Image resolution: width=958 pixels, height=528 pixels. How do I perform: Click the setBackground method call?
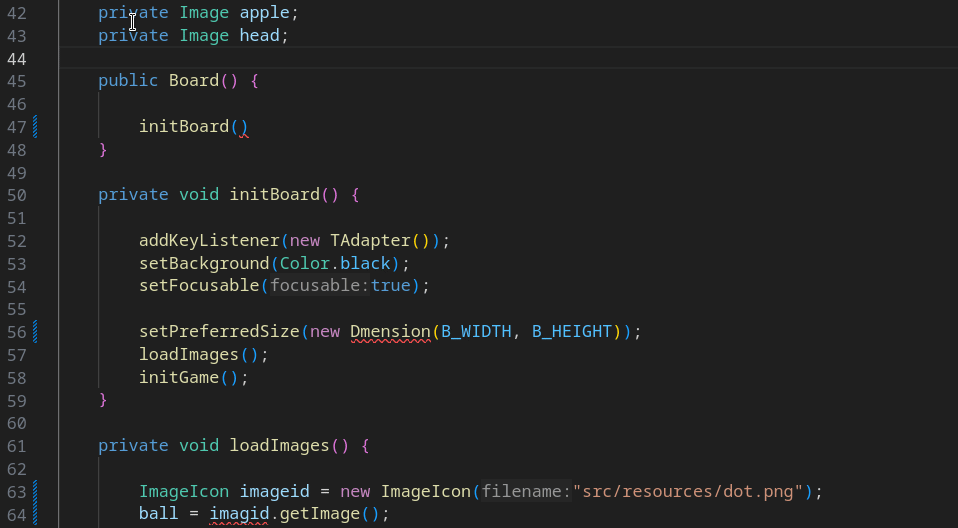[204, 263]
